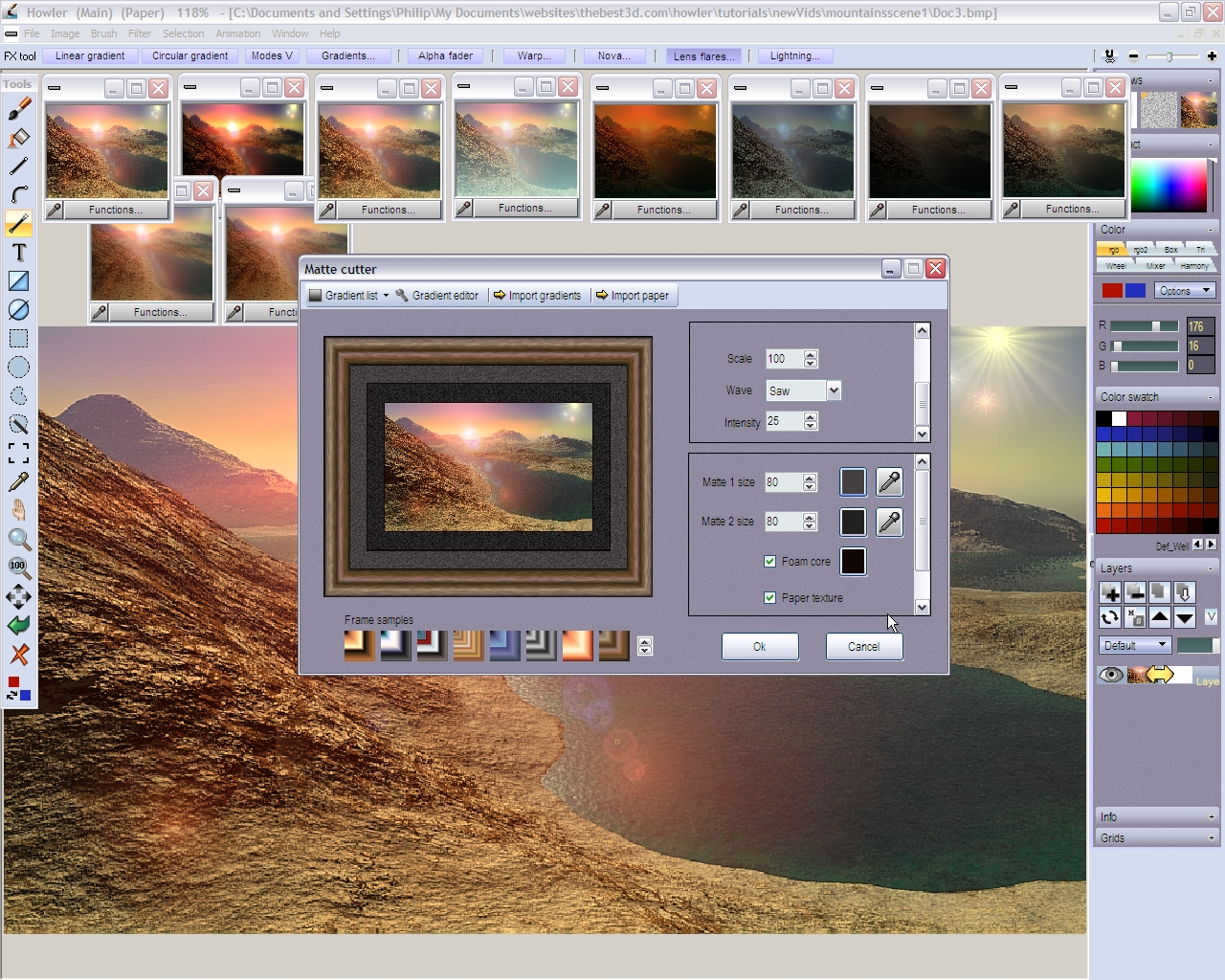Open the Default blend mode dropdown
Screen dimensions: 1225x980
(1134, 645)
